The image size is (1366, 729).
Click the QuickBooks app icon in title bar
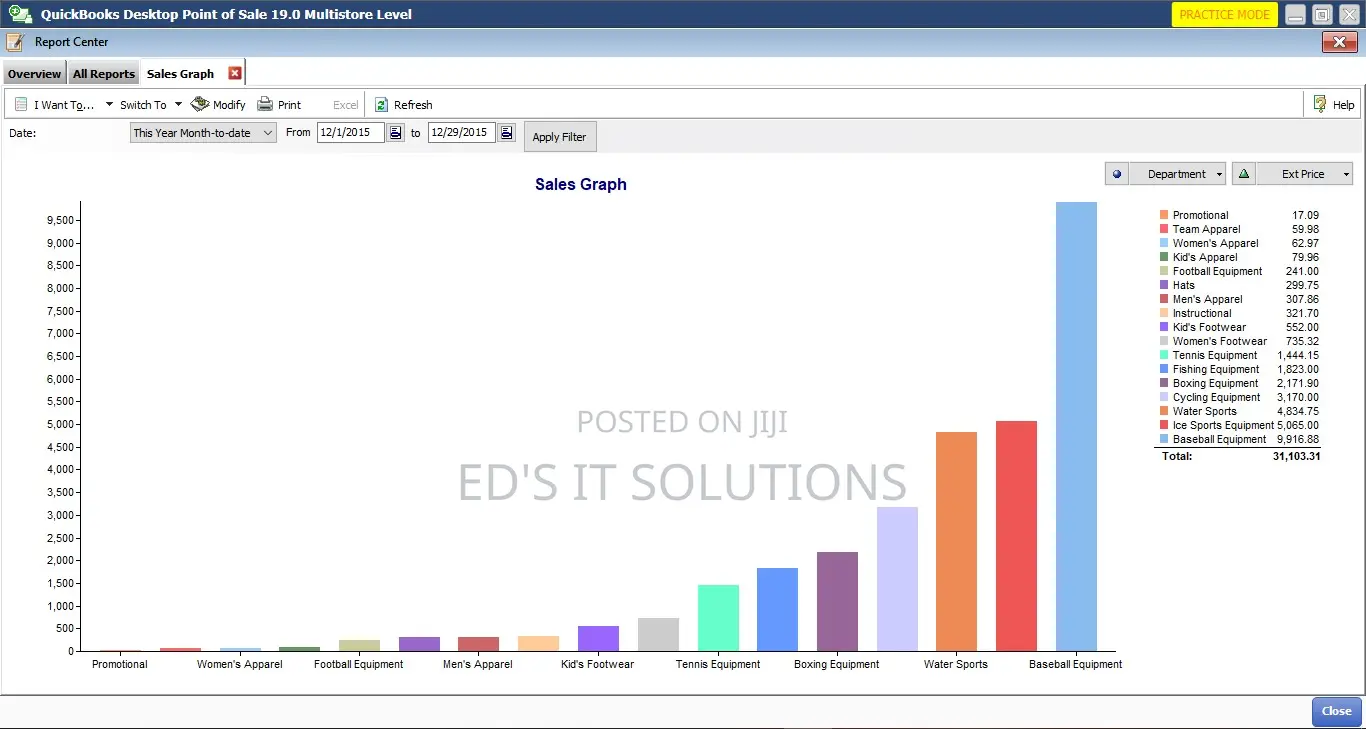coord(20,14)
